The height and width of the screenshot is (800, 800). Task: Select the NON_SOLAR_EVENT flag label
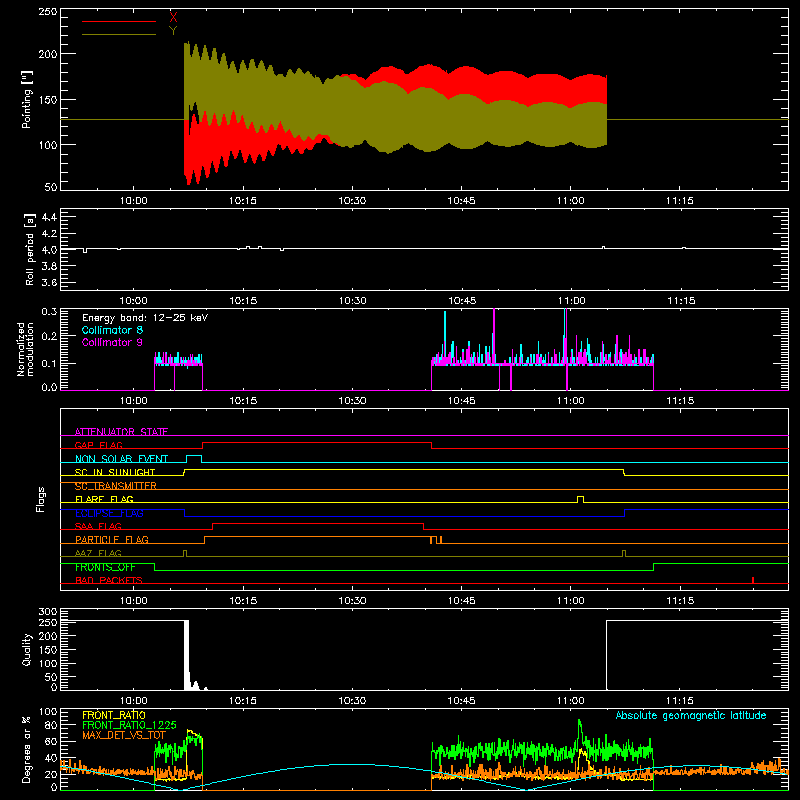click(121, 459)
